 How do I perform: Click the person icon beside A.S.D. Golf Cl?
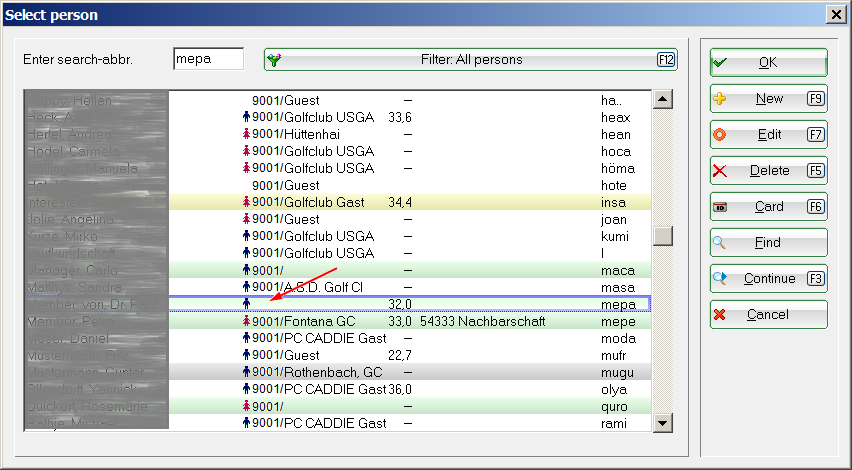coord(246,287)
